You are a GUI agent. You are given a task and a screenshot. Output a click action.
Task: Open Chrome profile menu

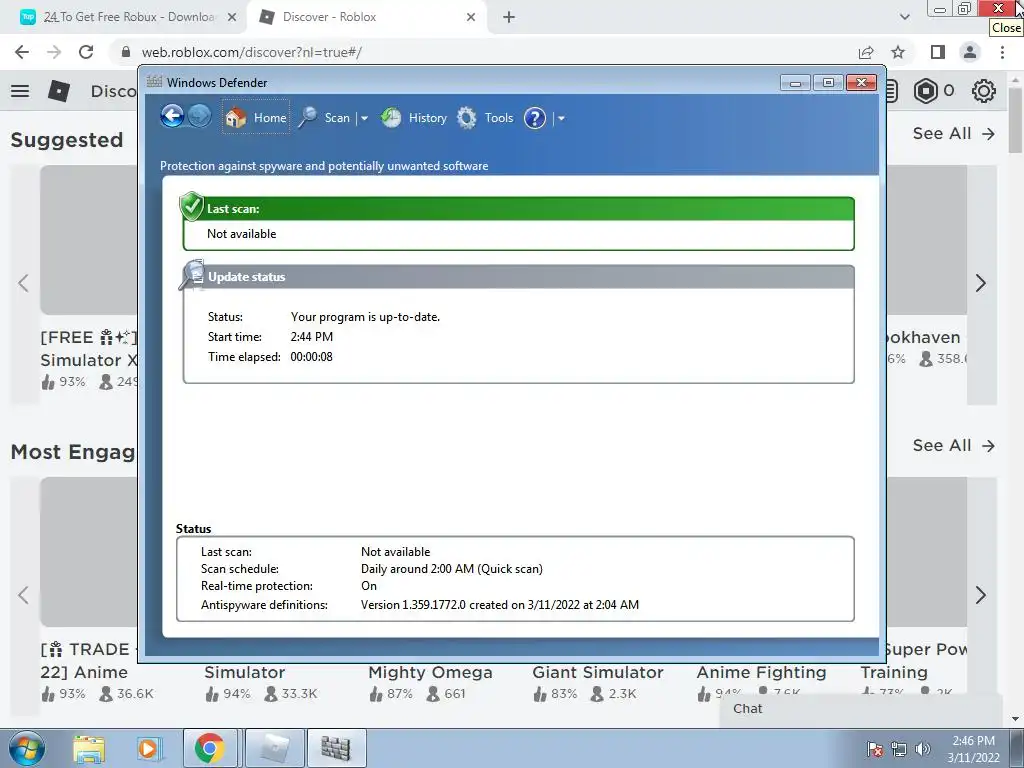point(970,52)
